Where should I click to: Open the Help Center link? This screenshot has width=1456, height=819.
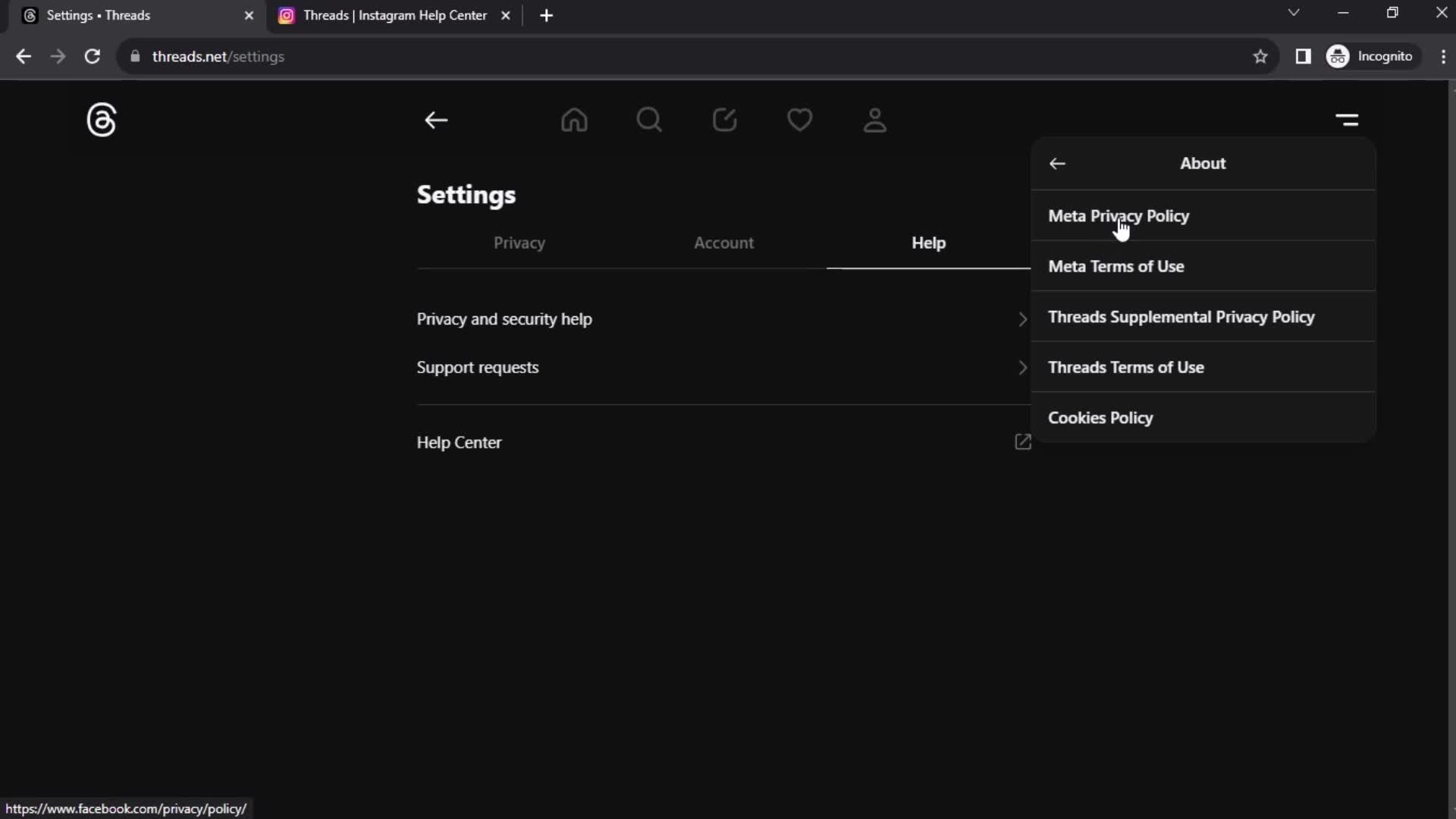[x=723, y=442]
